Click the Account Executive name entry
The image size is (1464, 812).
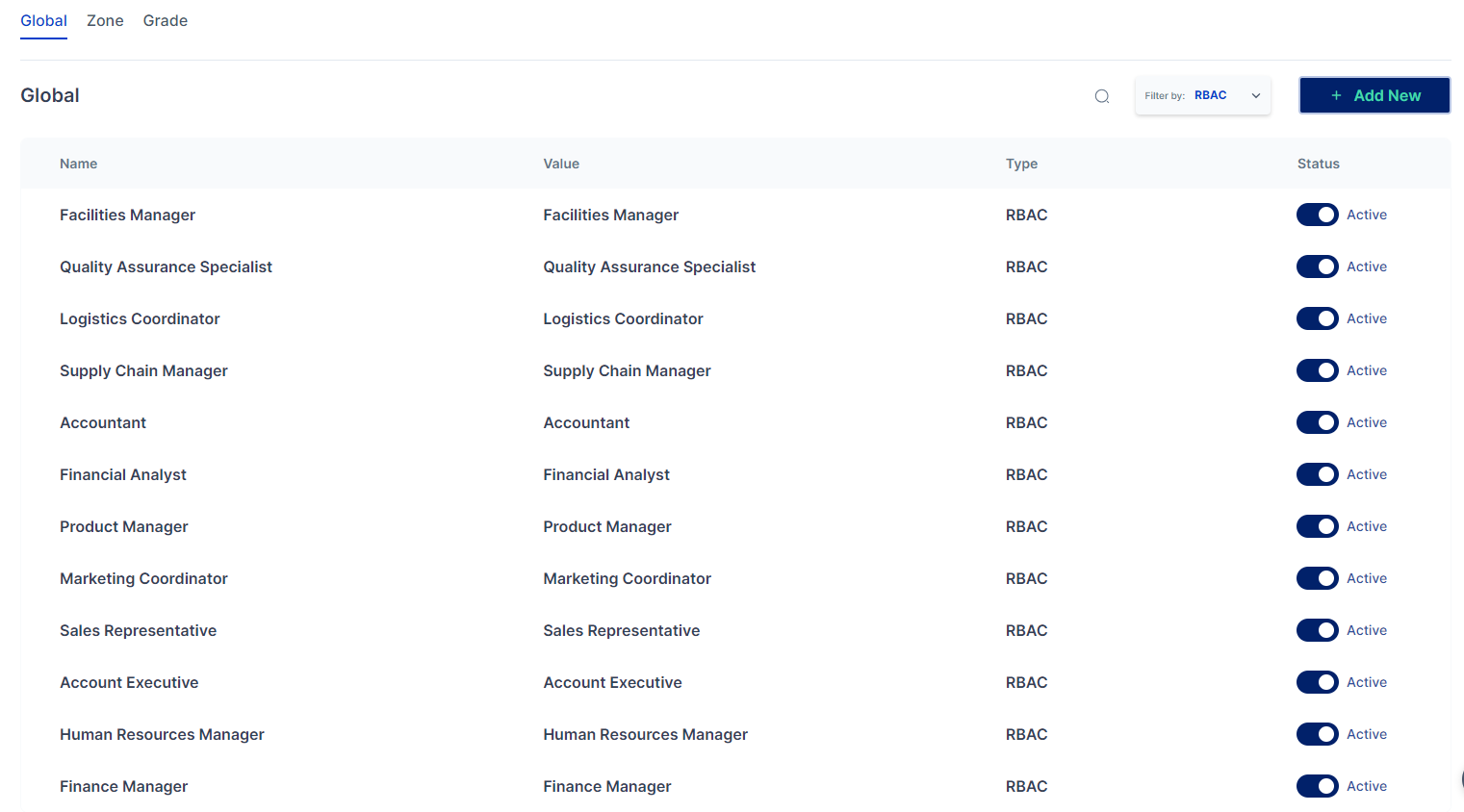(x=129, y=682)
